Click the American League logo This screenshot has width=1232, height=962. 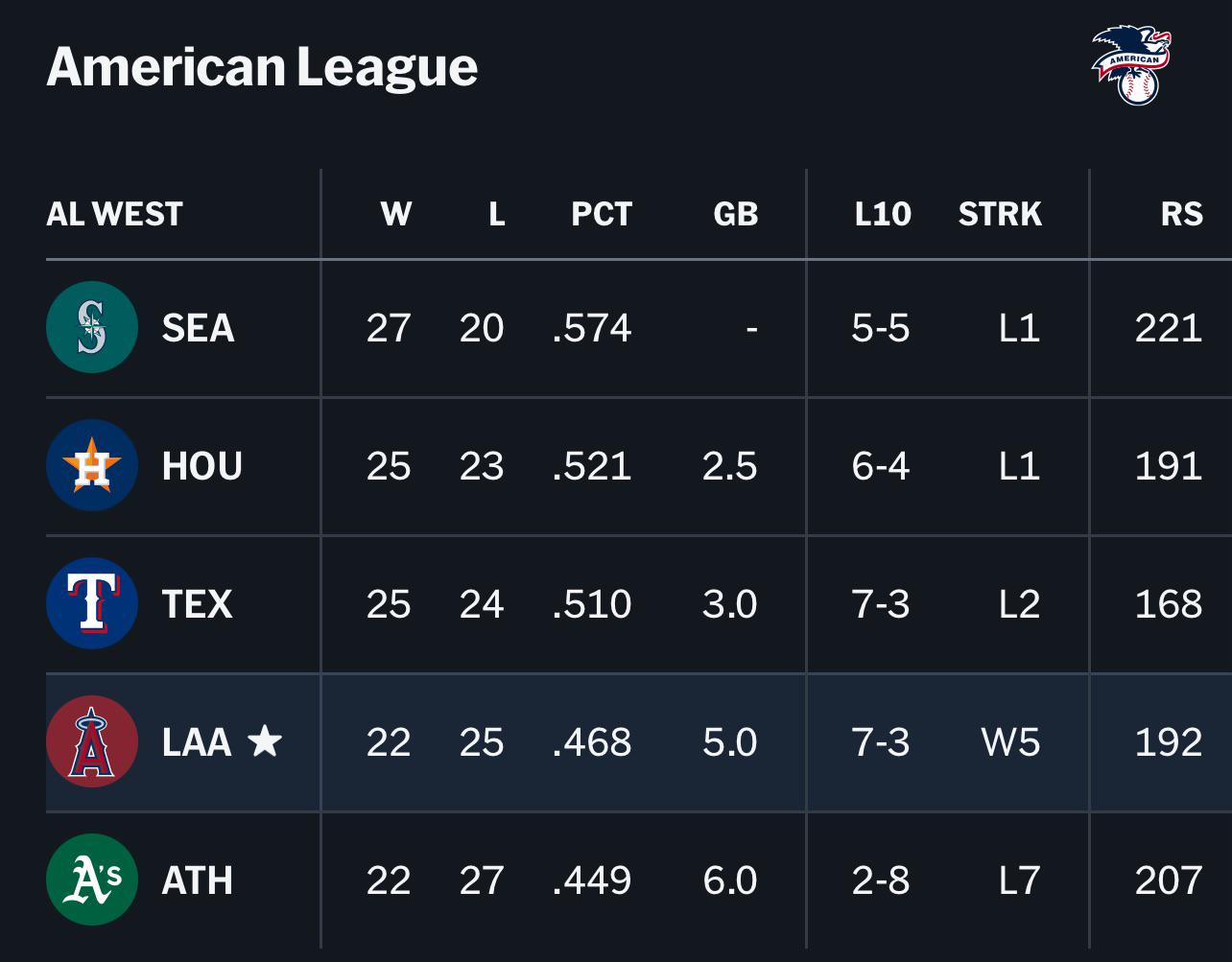click(1132, 65)
